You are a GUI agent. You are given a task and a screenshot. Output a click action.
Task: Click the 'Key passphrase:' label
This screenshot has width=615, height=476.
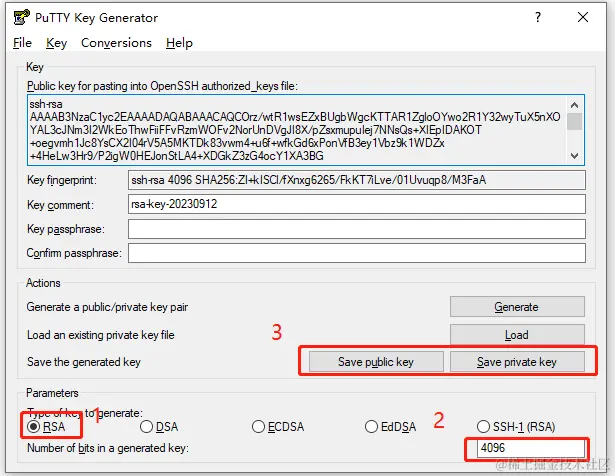click(x=66, y=229)
